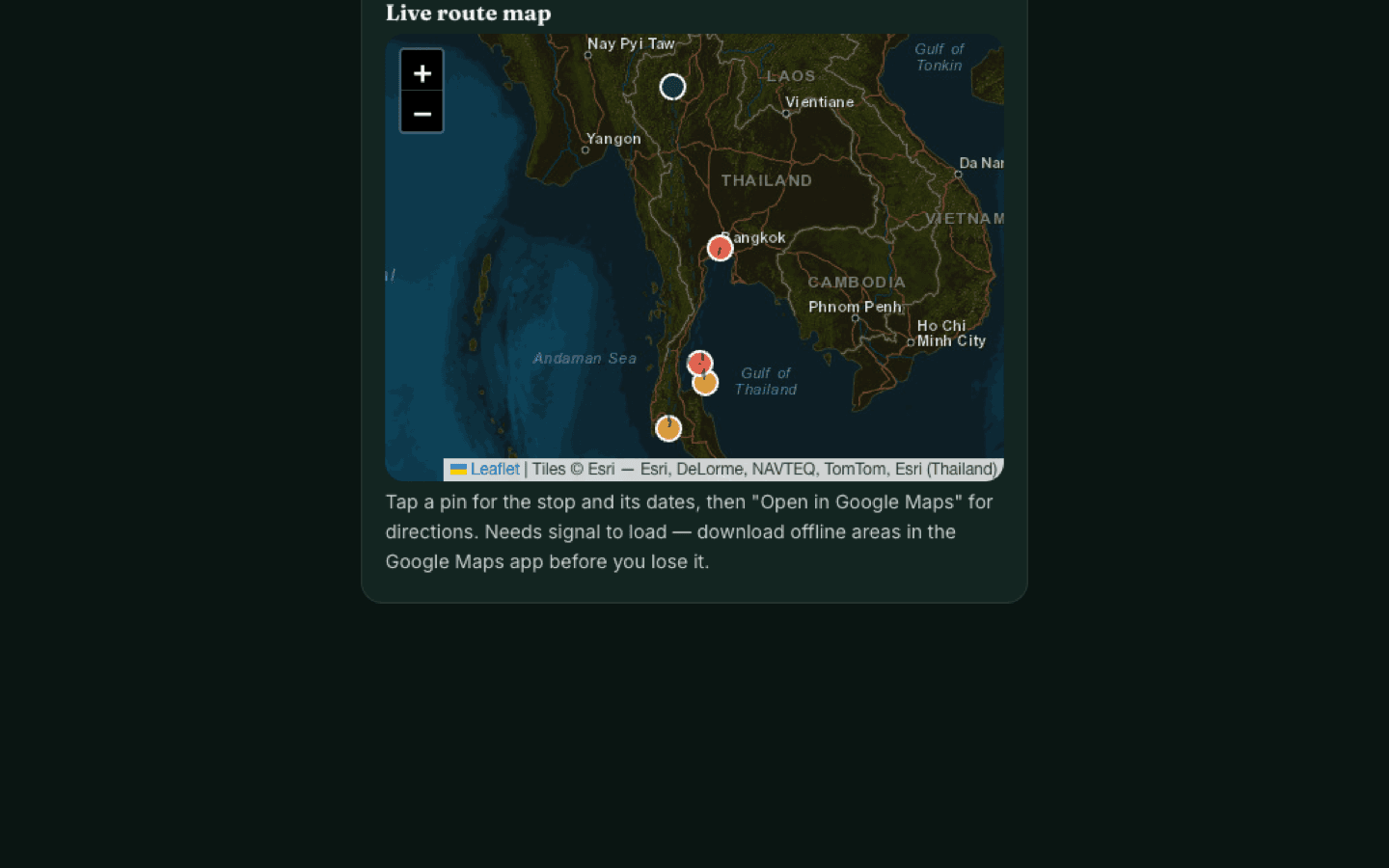This screenshot has height=868, width=1389.
Task: Click the Ho Chi Minh City label
Action: [951, 334]
